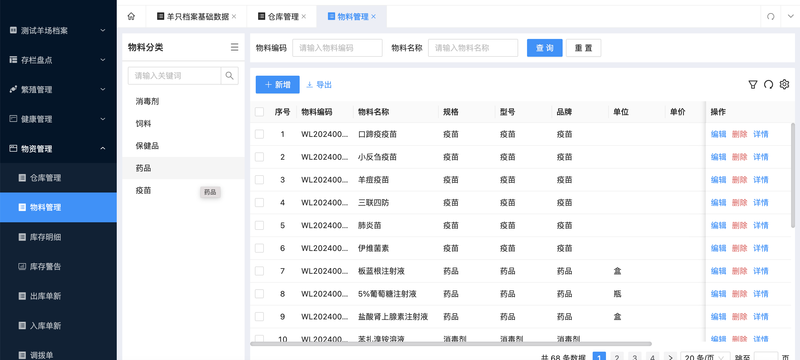Go to page 3
Image resolution: width=800 pixels, height=360 pixels.
click(635, 357)
